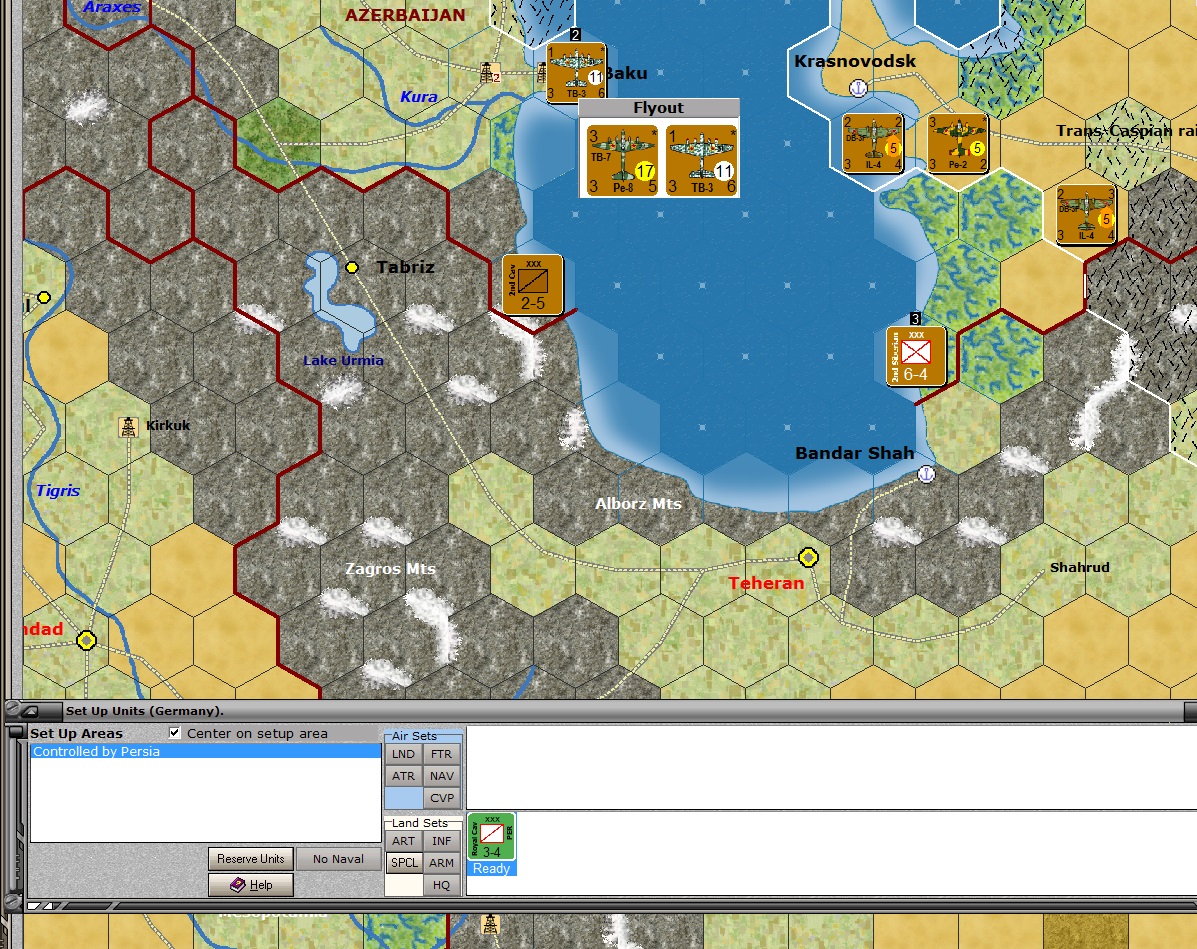The height and width of the screenshot is (949, 1197).
Task: Select Controlled by Persia setup area
Action: (205, 751)
